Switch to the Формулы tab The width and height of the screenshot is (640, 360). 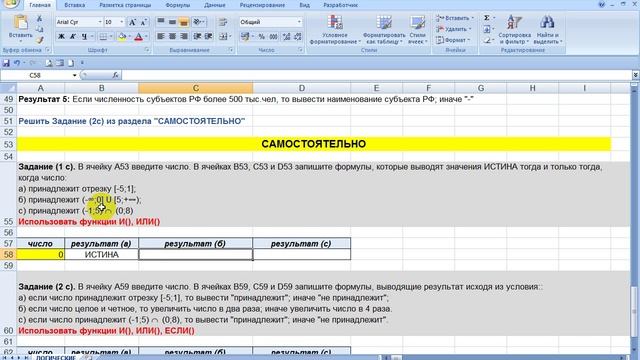coord(178,5)
